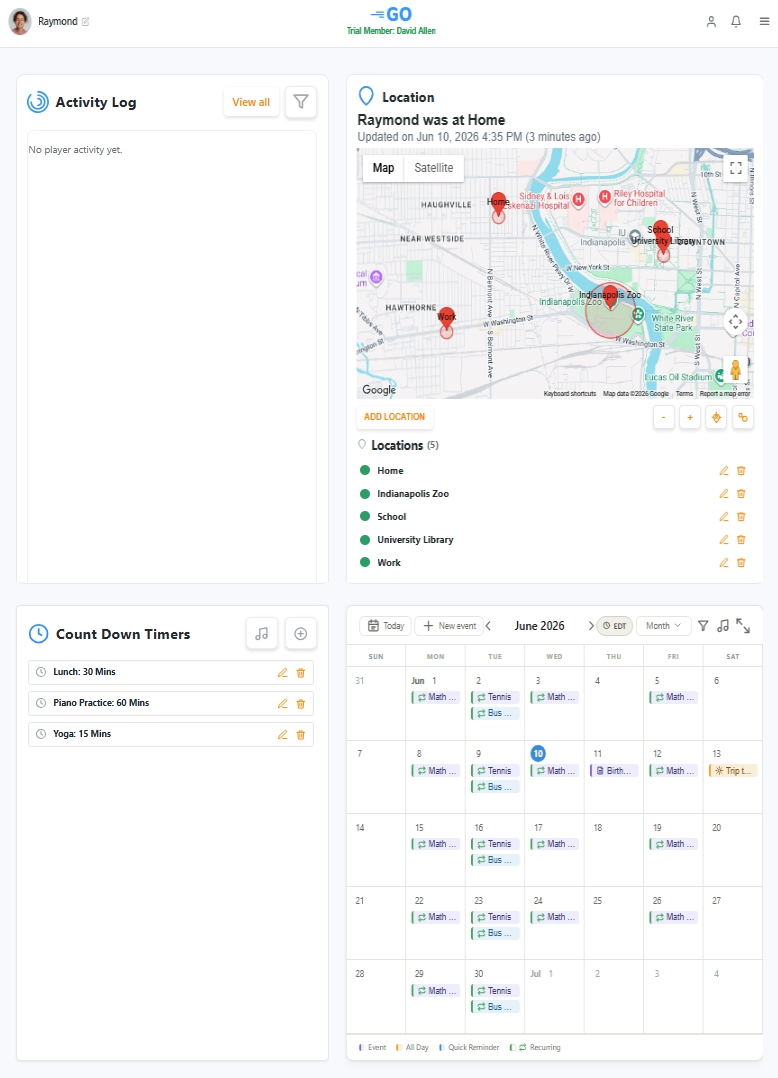Click the ADD LOCATION button
The width and height of the screenshot is (778, 1078).
[394, 417]
